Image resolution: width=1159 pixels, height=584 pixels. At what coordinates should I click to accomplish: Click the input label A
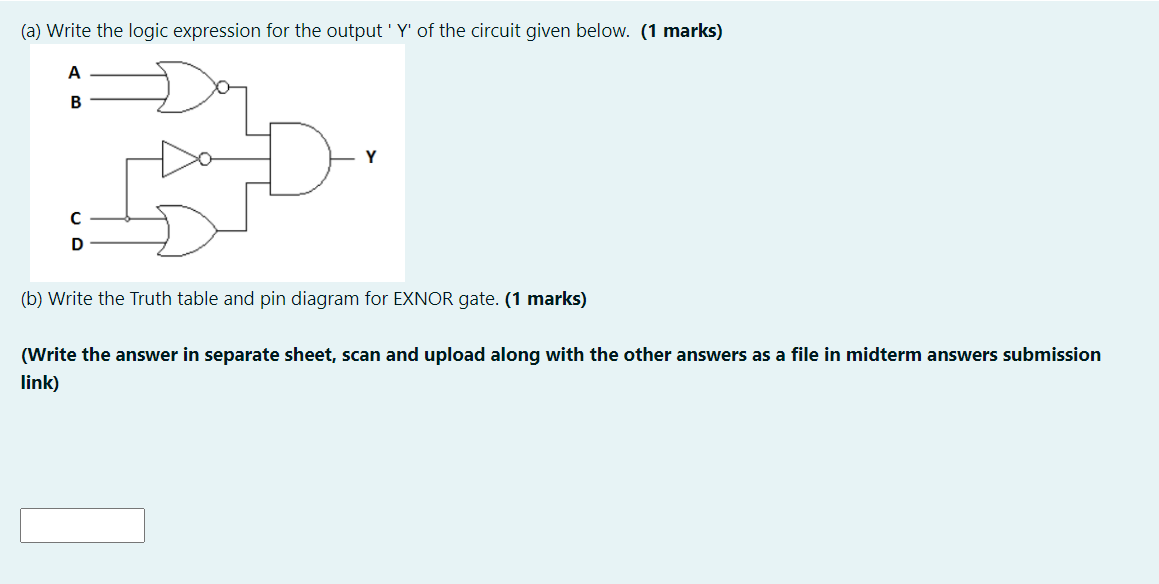(74, 73)
